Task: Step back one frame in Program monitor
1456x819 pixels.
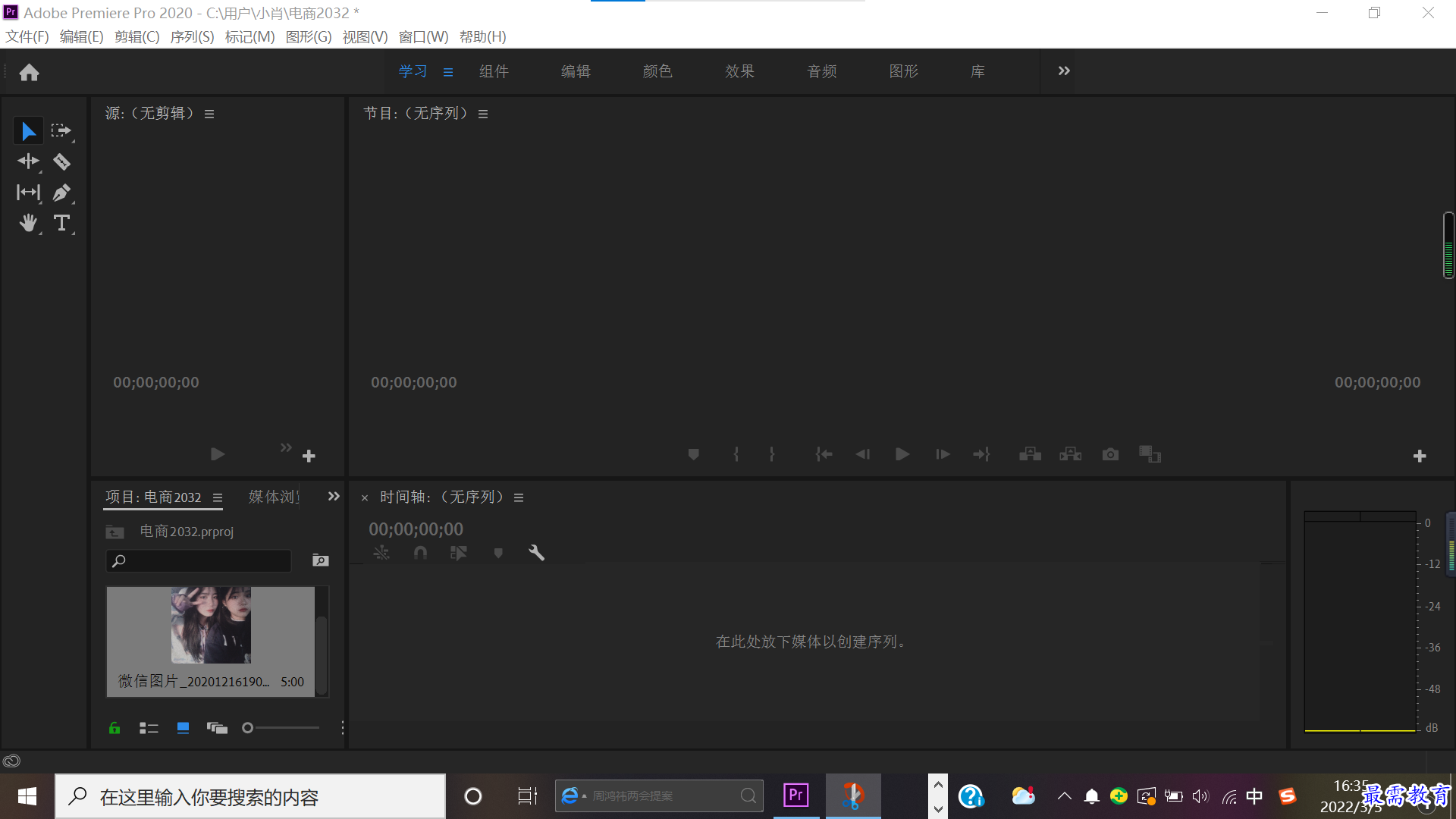Action: pyautogui.click(x=863, y=454)
